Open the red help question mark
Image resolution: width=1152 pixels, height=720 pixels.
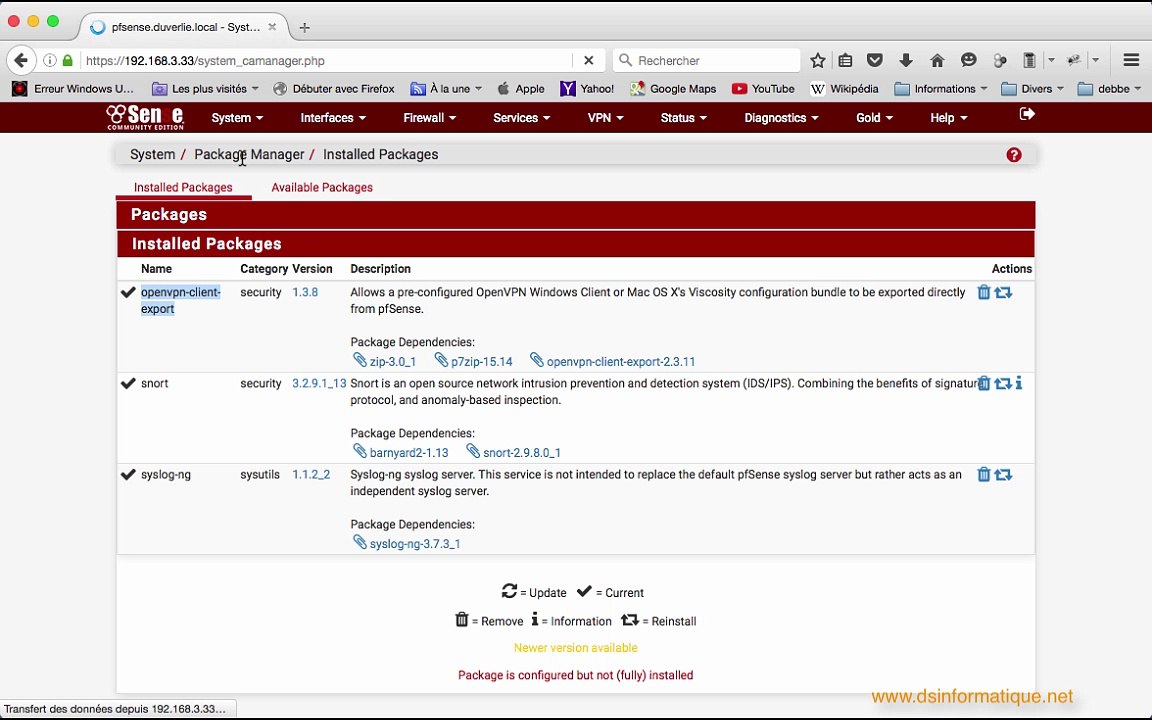tap(1014, 155)
